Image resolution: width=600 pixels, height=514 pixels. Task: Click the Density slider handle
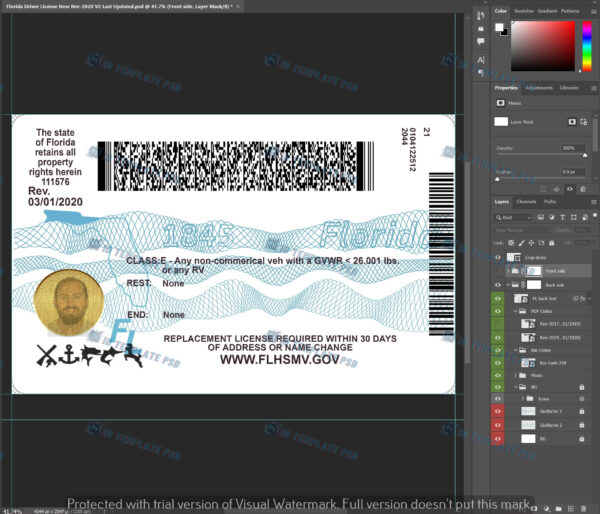click(585, 155)
